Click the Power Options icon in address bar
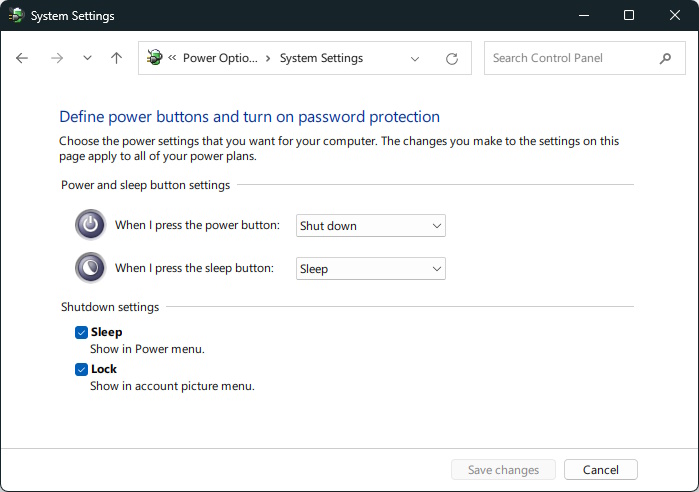 coord(154,58)
